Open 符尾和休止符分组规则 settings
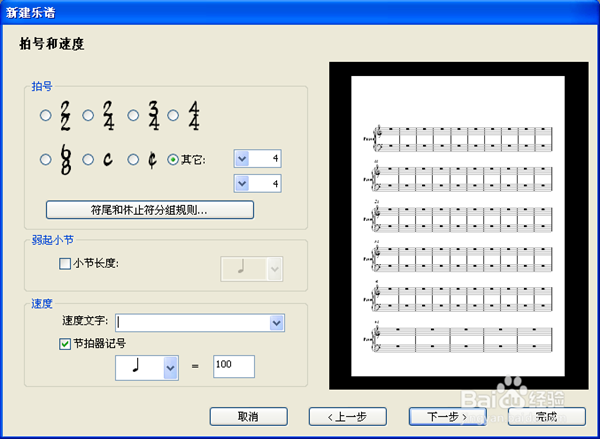 tap(150, 210)
